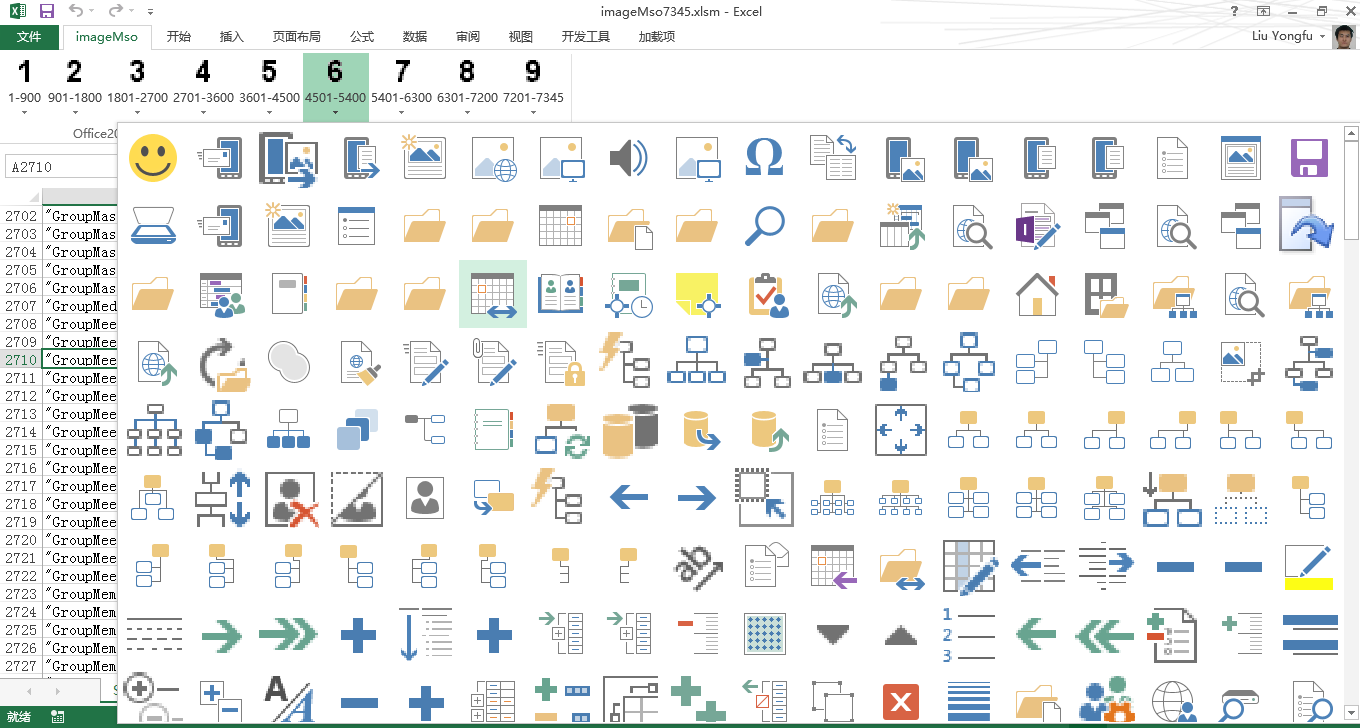The image size is (1360, 728).
Task: Open gallery 2 for range 901-1800
Action: pos(74,87)
